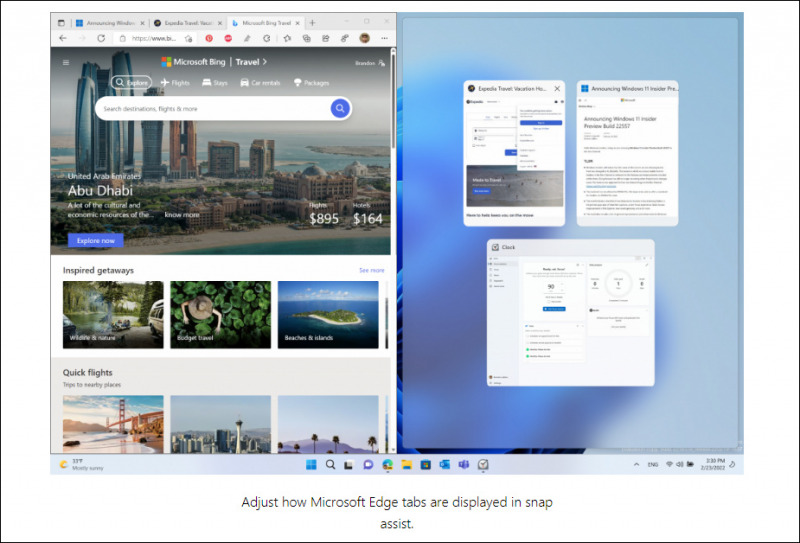Click the weather widget on the taskbar

pyautogui.click(x=82, y=464)
